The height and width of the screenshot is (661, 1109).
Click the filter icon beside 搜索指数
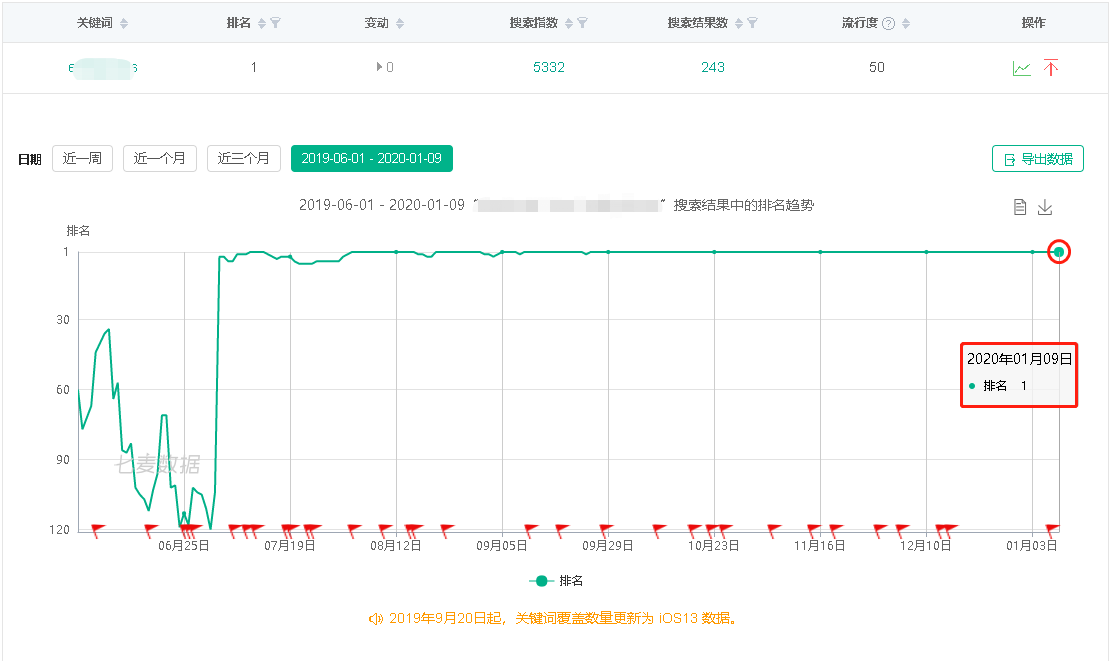coord(580,22)
